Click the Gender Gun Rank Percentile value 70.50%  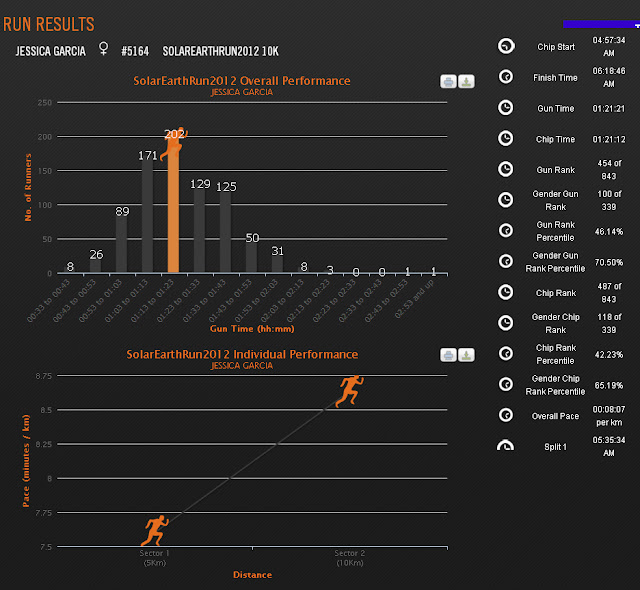point(609,262)
